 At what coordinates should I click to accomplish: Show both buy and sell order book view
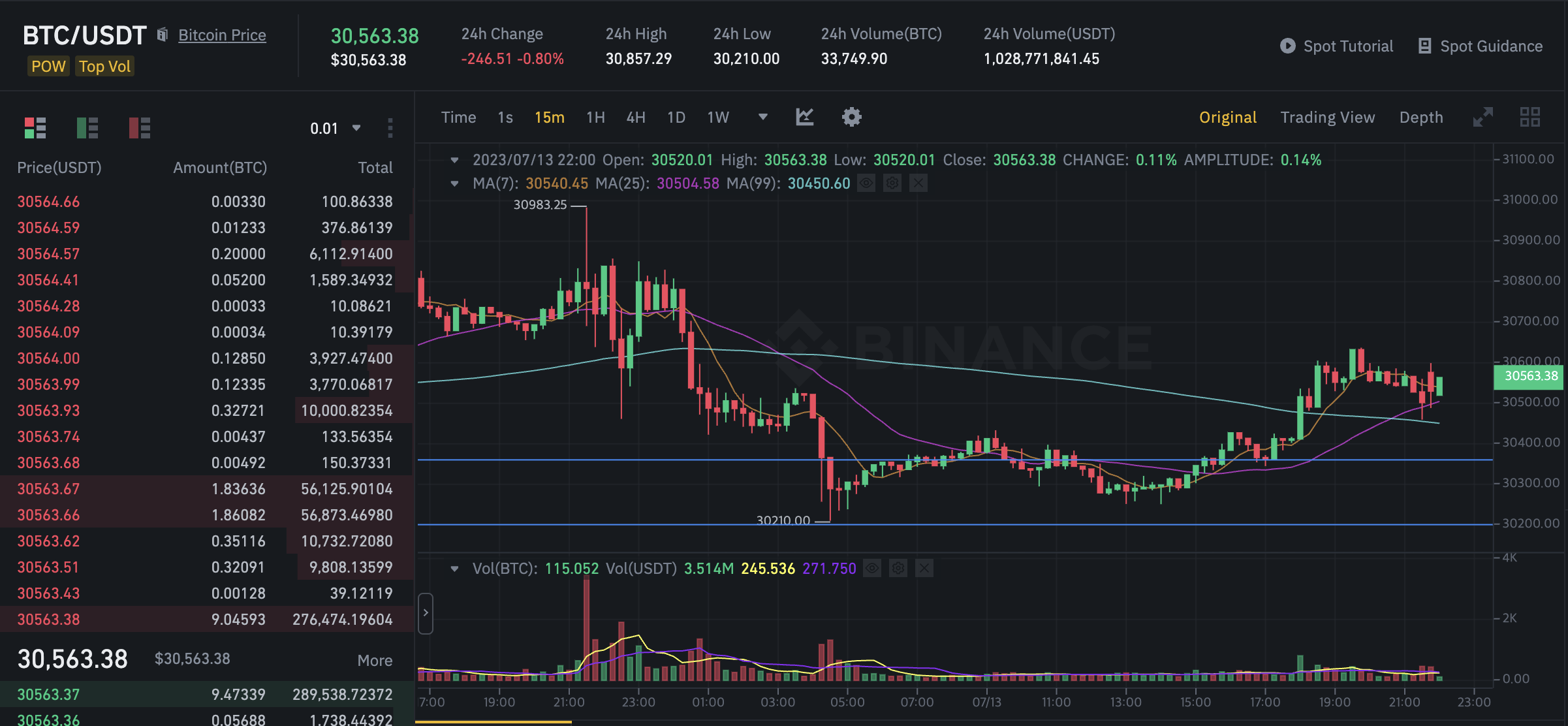coord(35,128)
